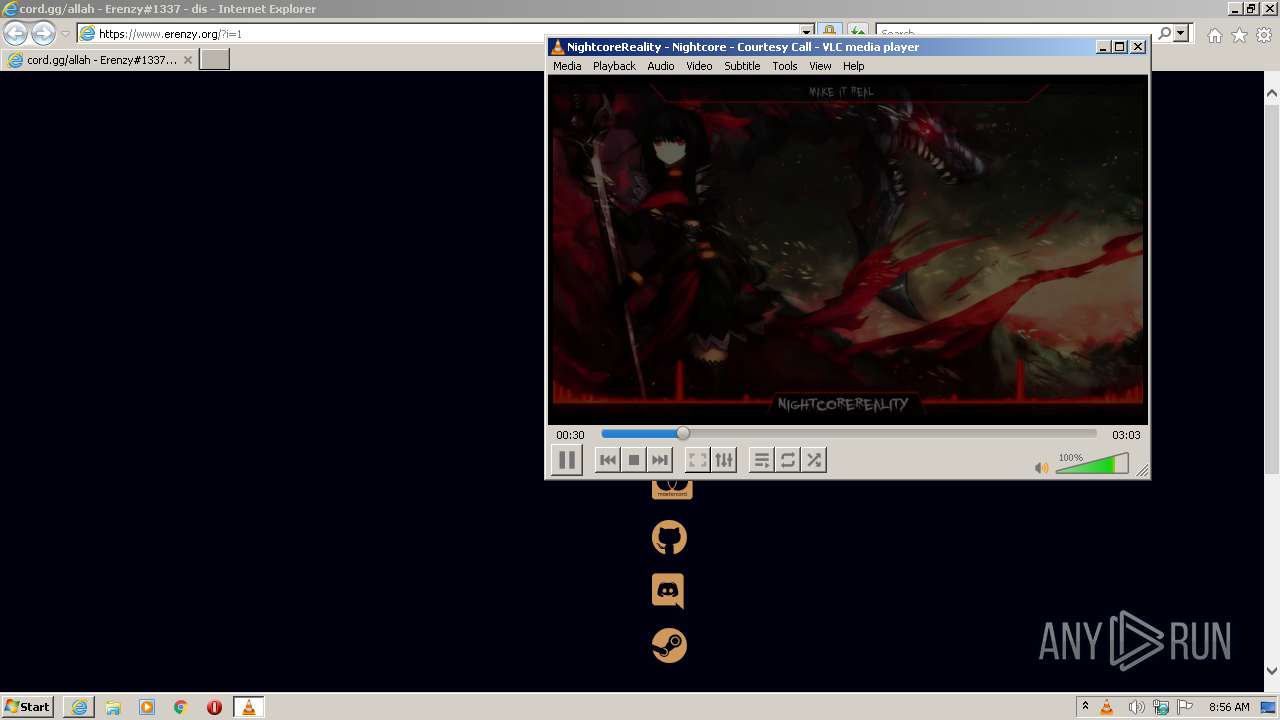Open VLC Audio menu

point(661,66)
